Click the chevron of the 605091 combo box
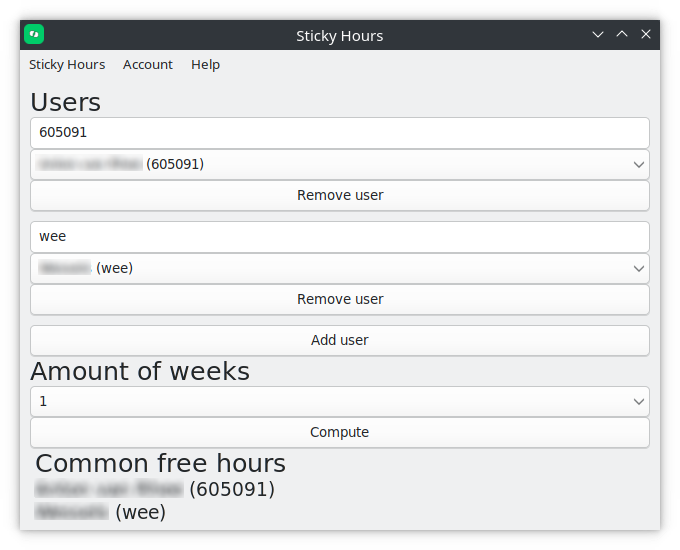 point(638,164)
